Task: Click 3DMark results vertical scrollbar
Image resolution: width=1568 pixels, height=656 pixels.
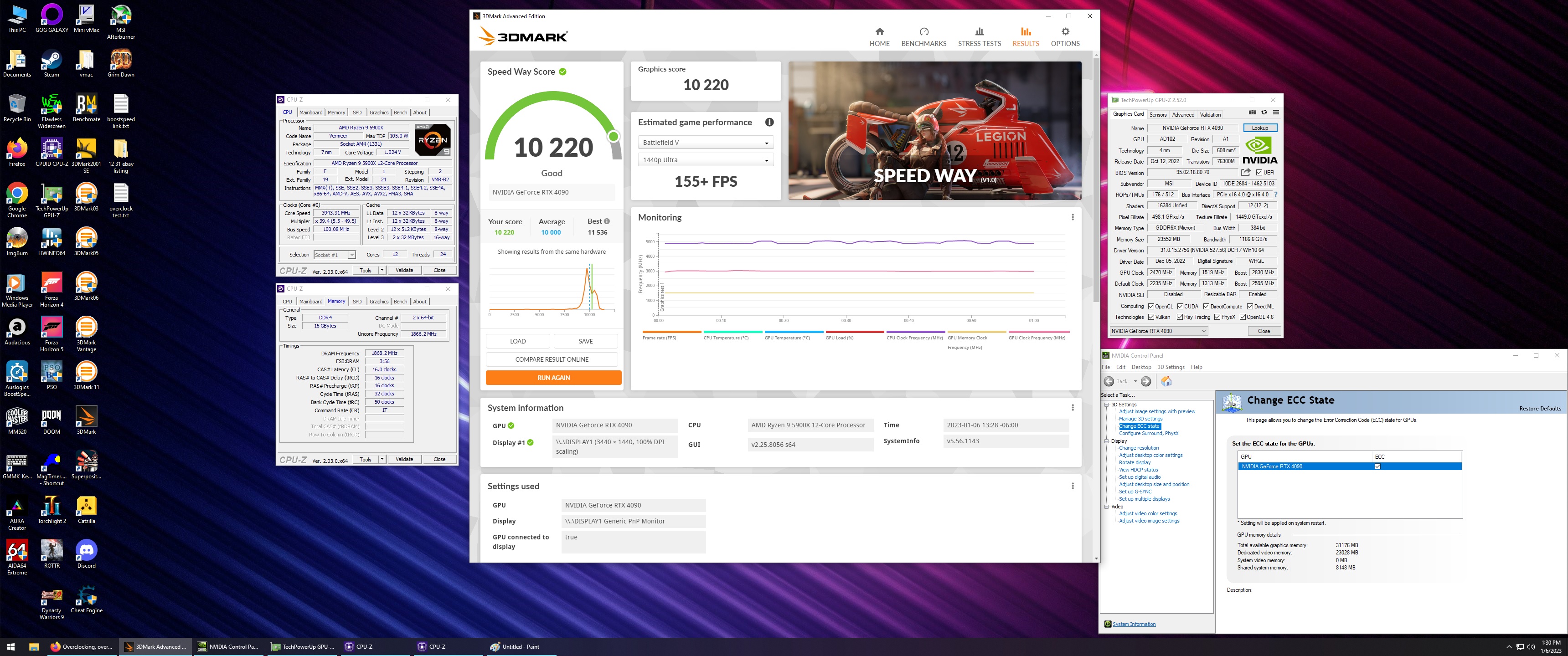Action: pos(1096,179)
